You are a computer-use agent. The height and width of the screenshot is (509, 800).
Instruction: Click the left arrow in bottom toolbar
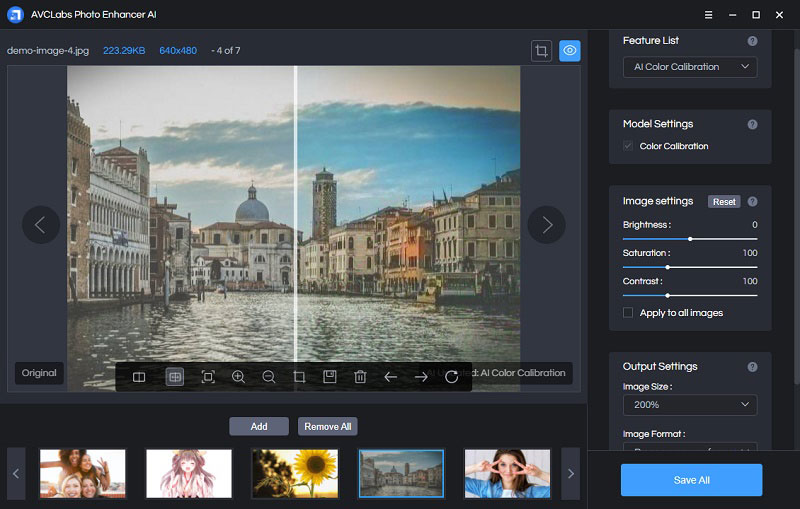(x=390, y=377)
